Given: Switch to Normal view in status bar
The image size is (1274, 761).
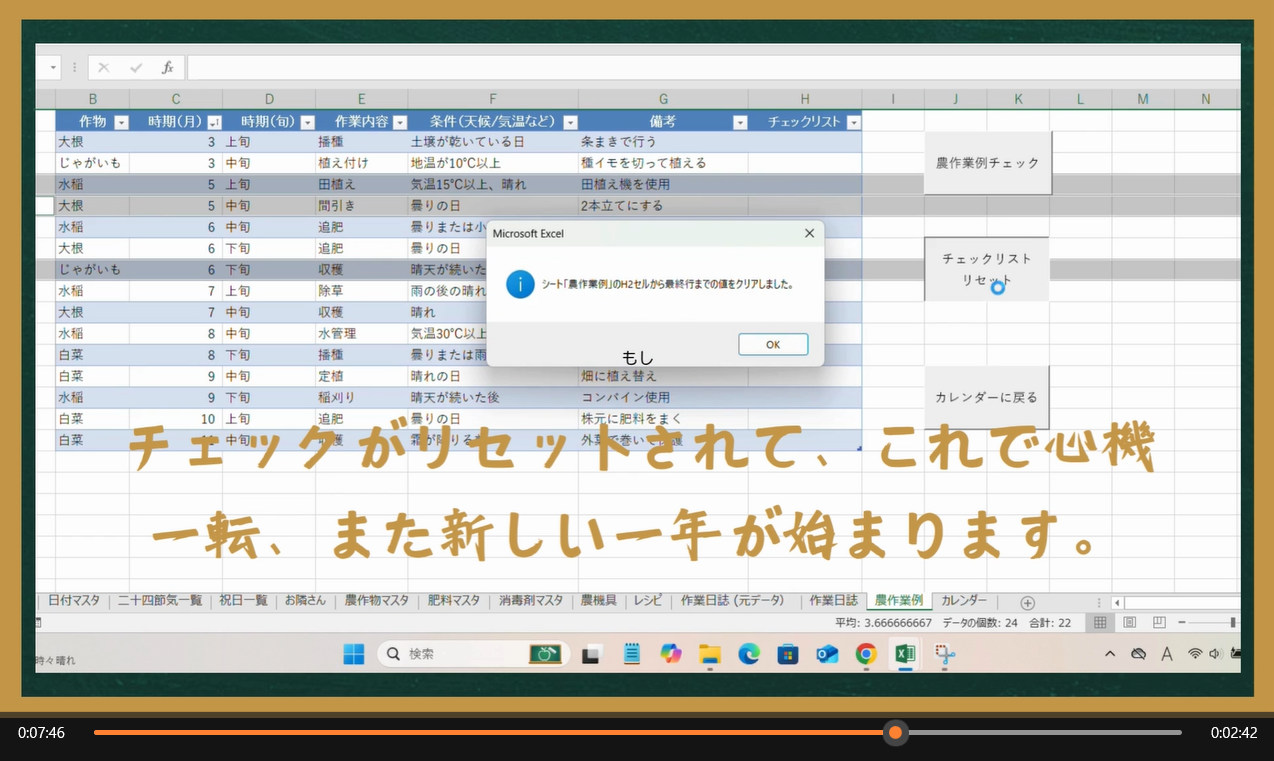Looking at the screenshot, I should (x=1100, y=622).
